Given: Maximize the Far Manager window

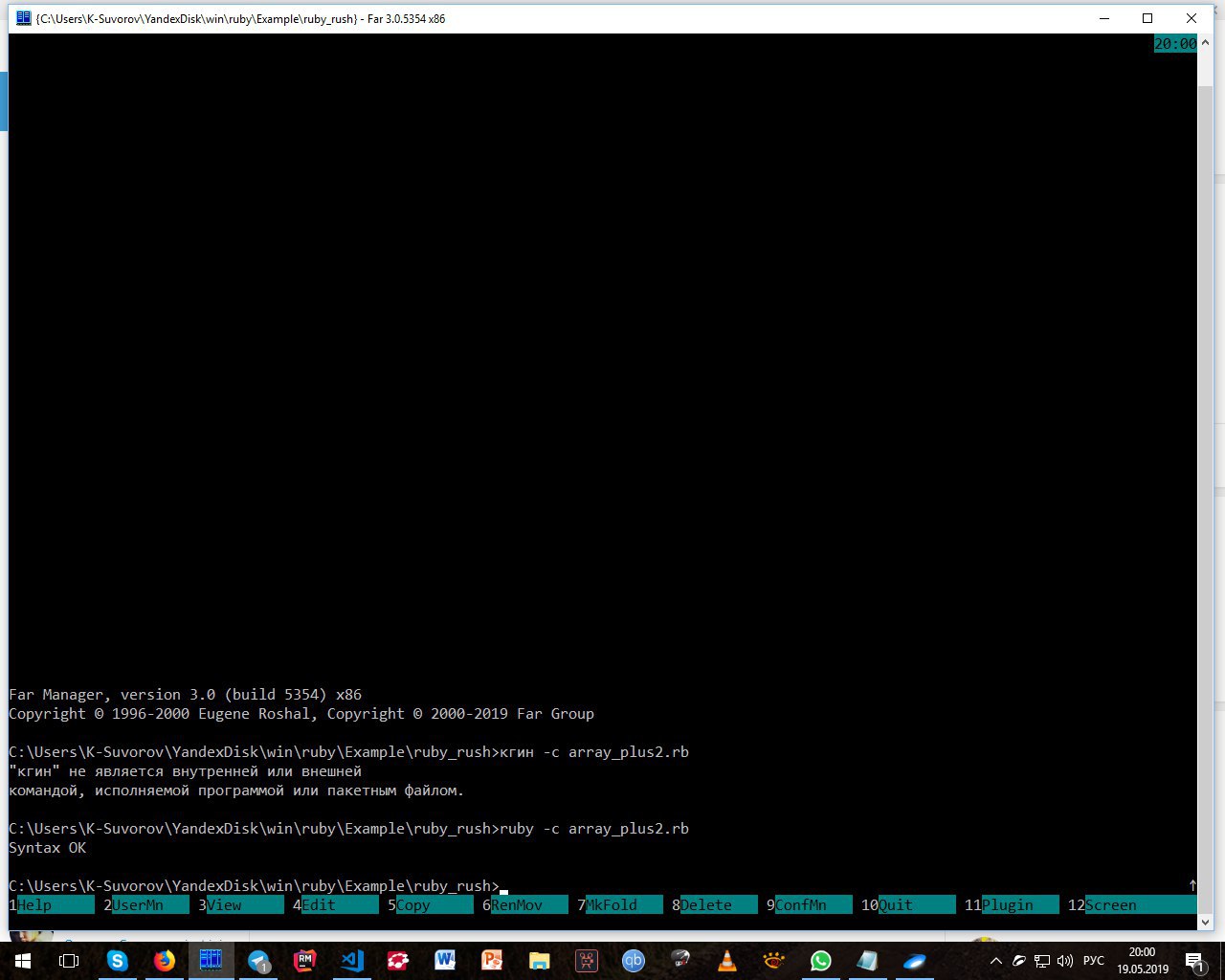Looking at the screenshot, I should pos(1147,18).
